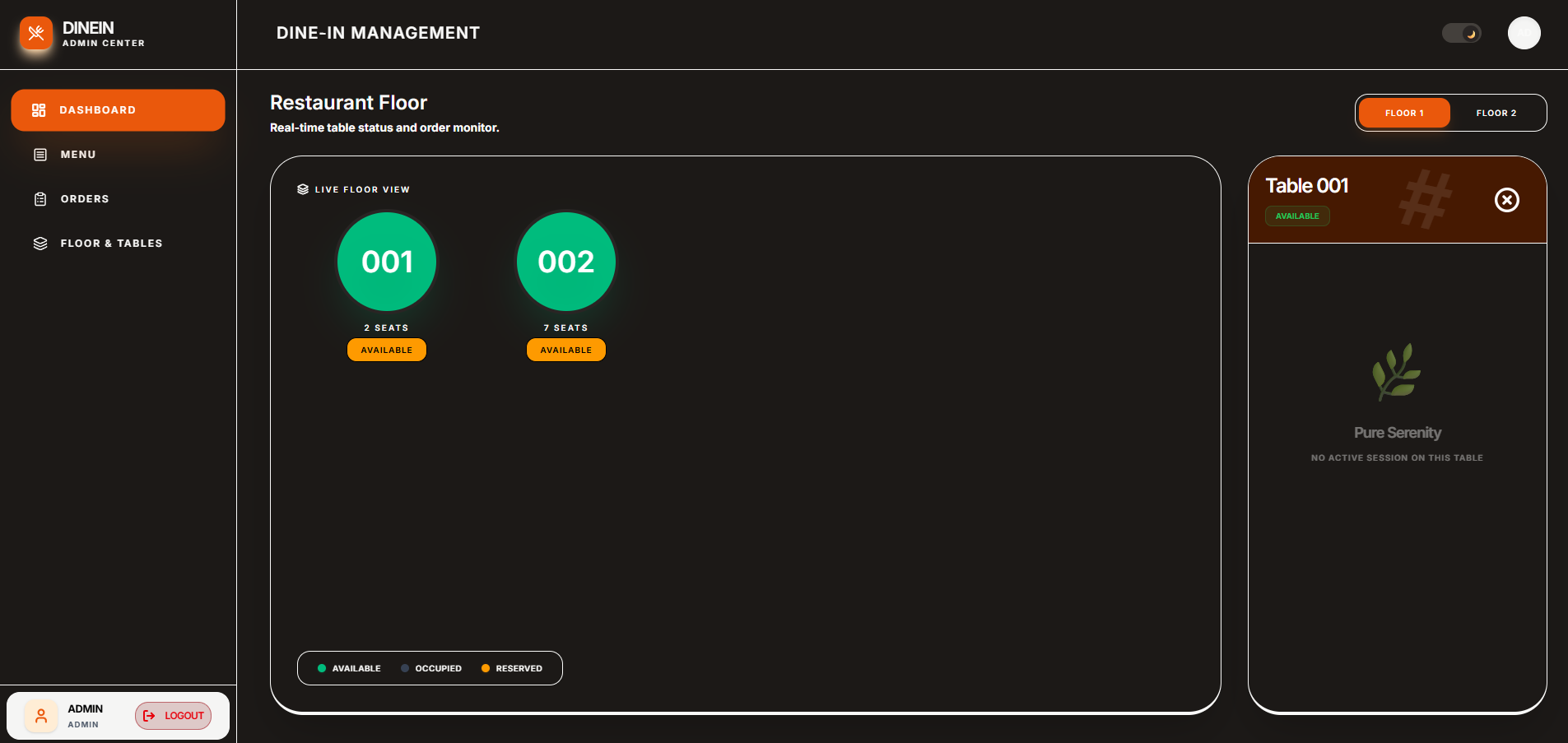The image size is (1568, 743).
Task: Click the Floor & Tables layers icon
Action: pyautogui.click(x=40, y=244)
